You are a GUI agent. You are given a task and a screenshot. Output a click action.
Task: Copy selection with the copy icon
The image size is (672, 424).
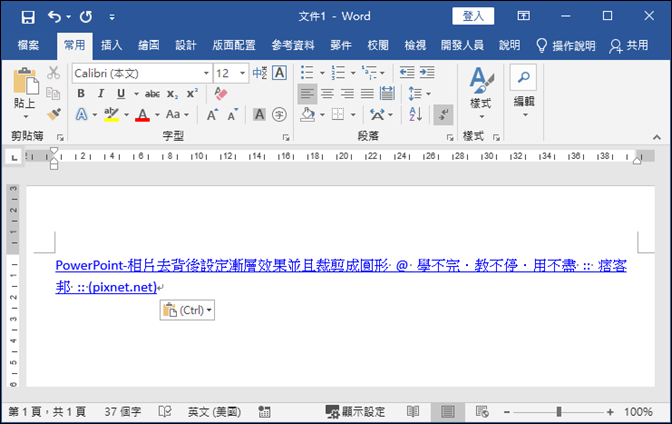[53, 93]
